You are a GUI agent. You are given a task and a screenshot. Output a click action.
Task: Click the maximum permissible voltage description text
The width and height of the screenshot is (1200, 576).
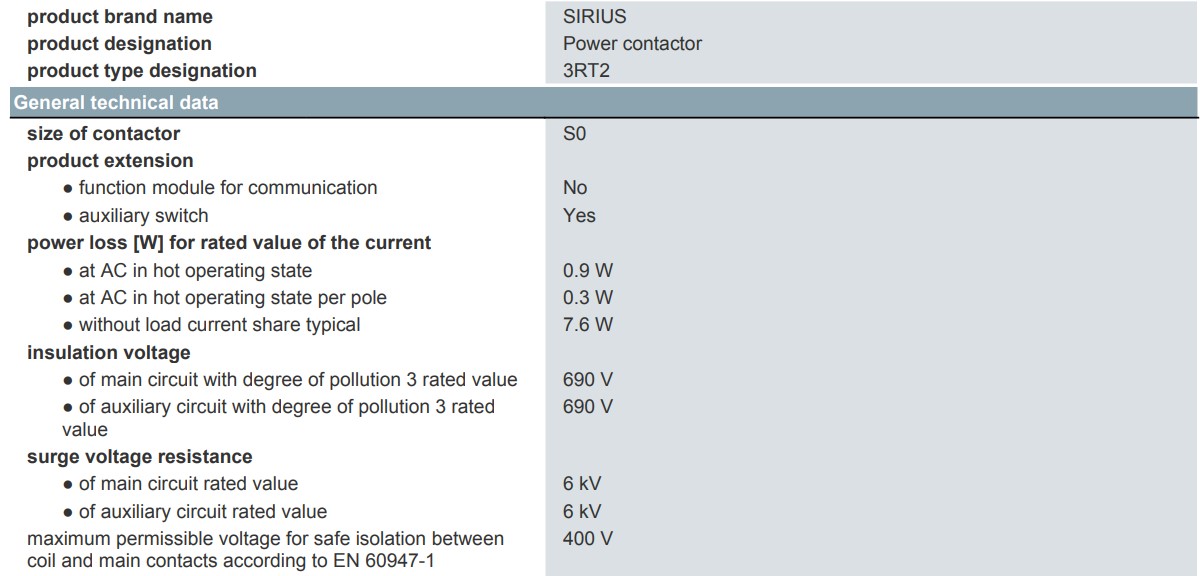[x=266, y=550]
